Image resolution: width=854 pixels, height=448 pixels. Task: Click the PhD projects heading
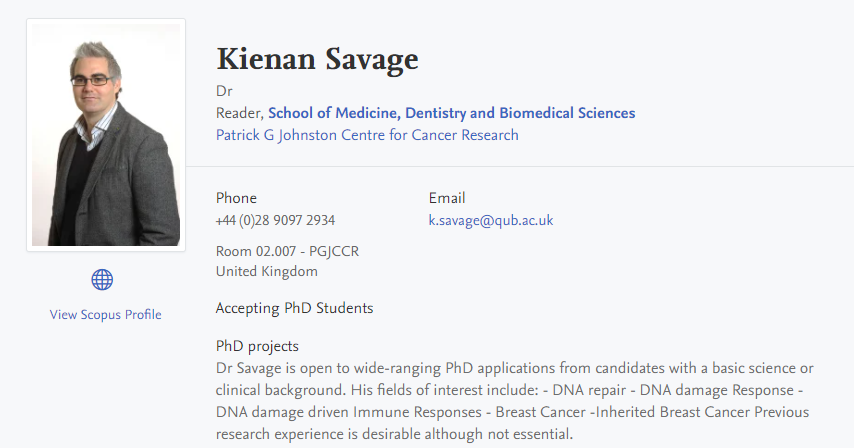[257, 346]
